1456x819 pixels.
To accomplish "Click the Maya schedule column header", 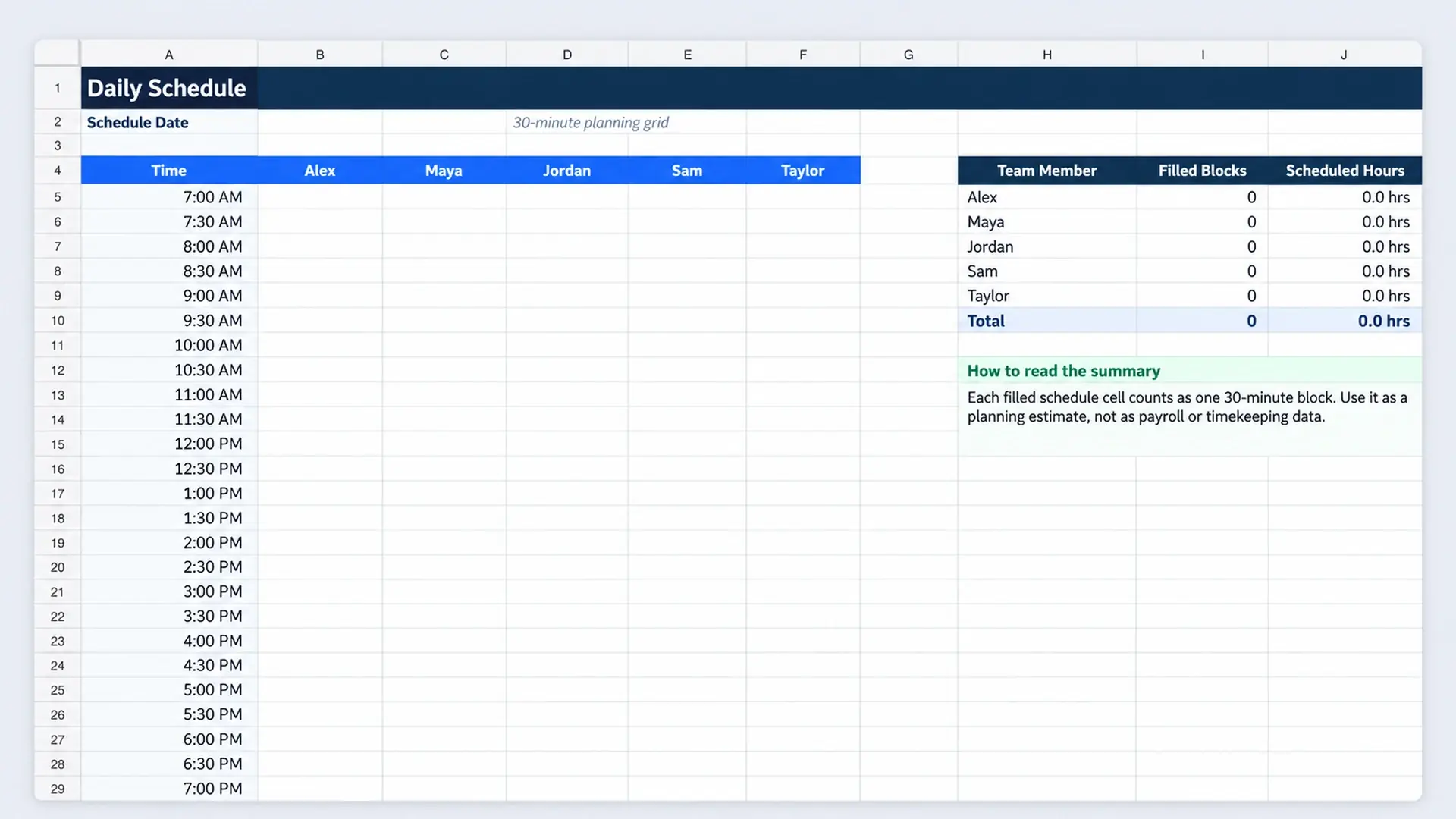I will click(444, 171).
